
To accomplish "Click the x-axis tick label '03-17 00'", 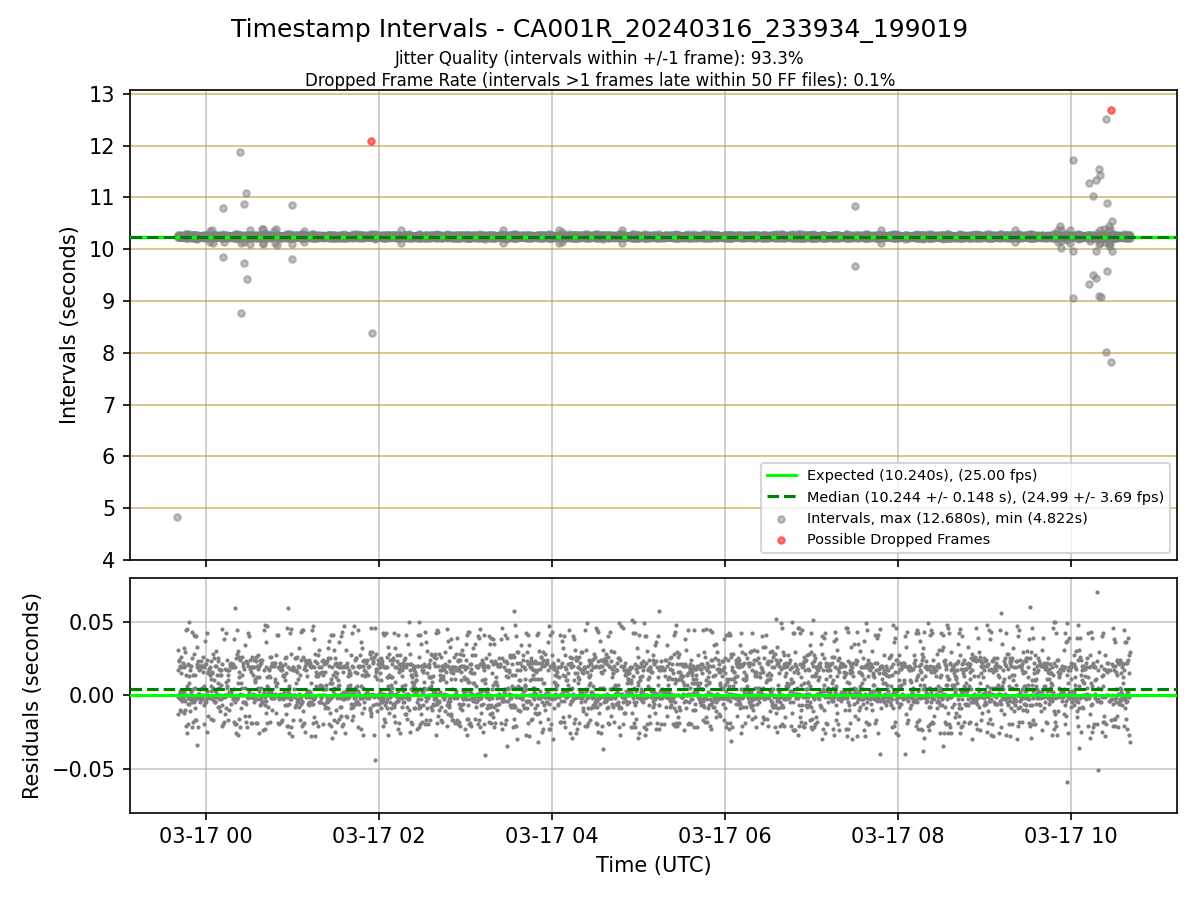I will 205,835.
